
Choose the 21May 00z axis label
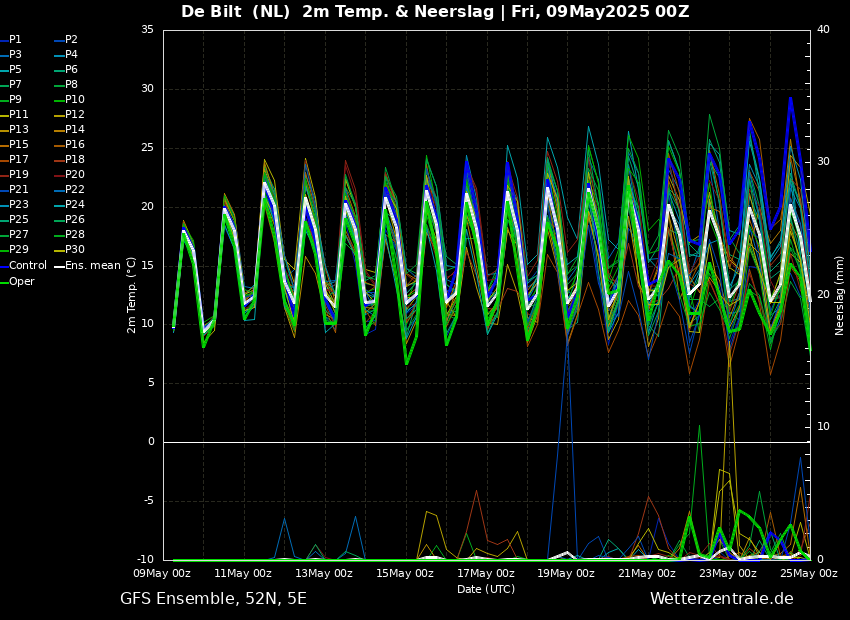tap(647, 573)
